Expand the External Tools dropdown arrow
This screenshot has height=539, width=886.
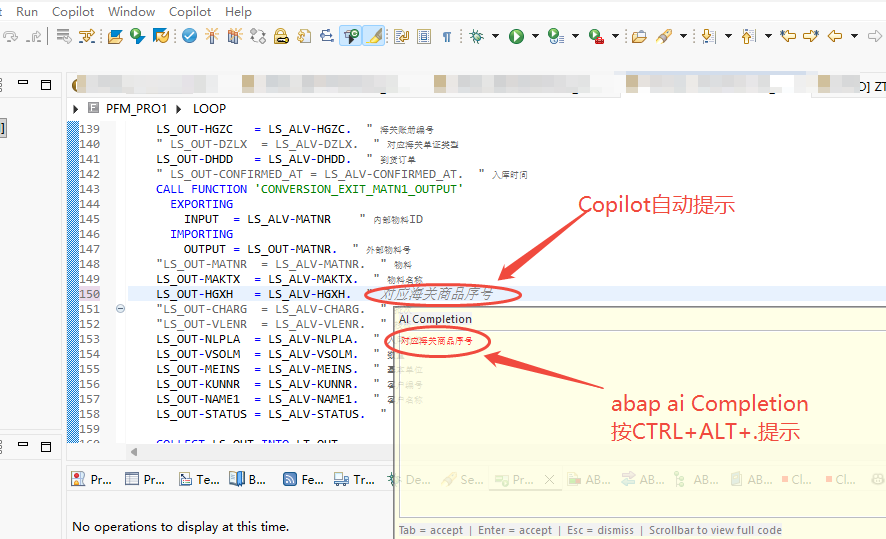tap(615, 37)
